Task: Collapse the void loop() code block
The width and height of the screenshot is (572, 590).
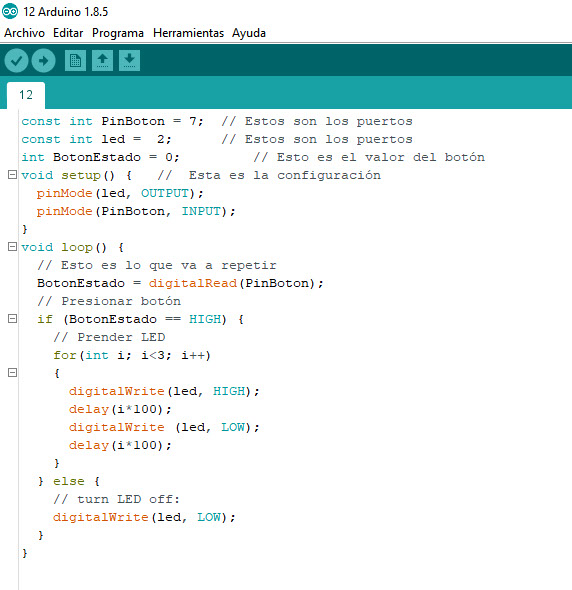Action: point(12,246)
